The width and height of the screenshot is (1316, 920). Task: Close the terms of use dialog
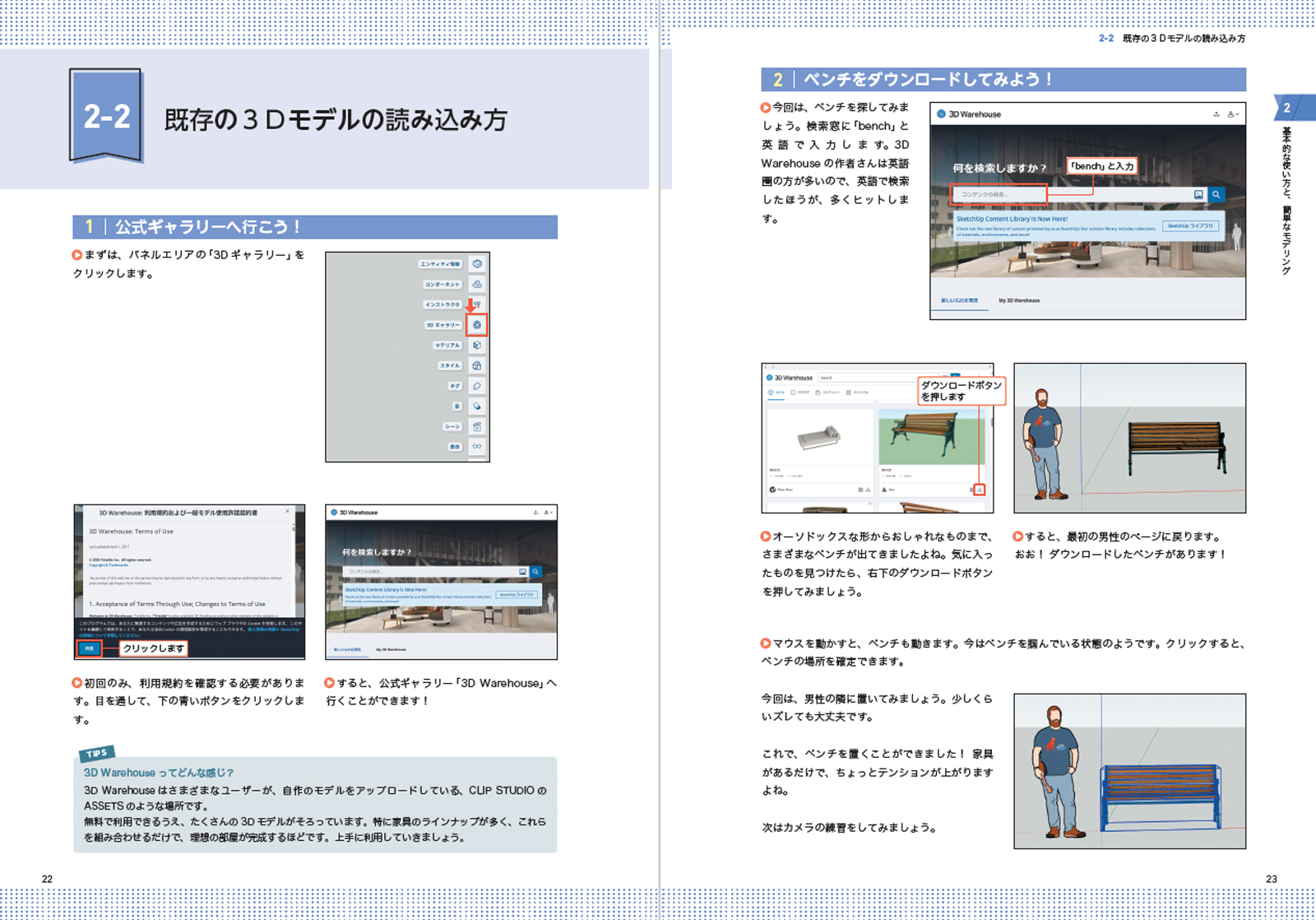287,512
